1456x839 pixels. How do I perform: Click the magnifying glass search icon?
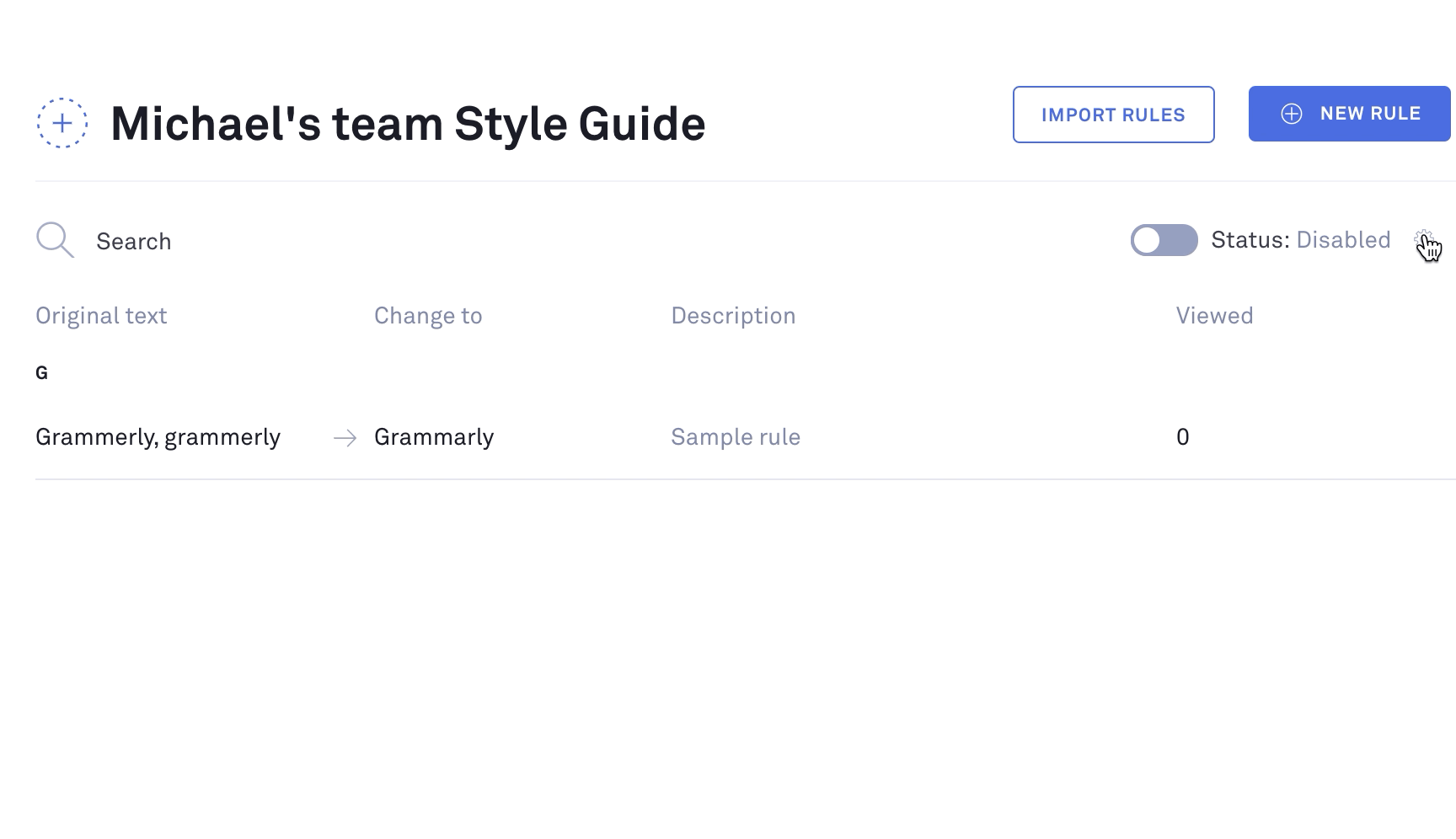tap(55, 240)
